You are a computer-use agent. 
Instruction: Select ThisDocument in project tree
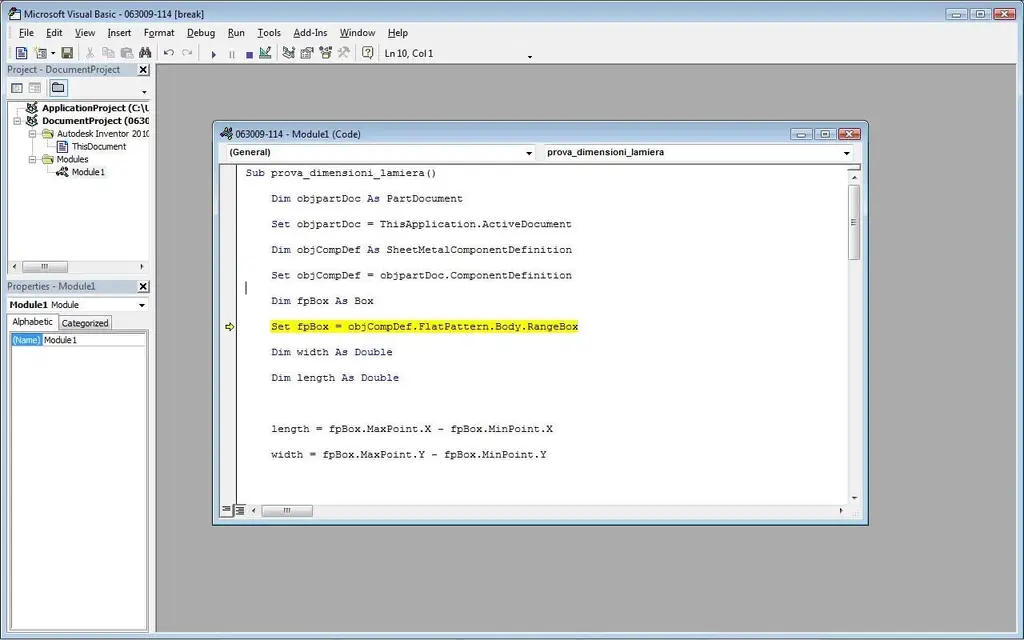tap(98, 146)
